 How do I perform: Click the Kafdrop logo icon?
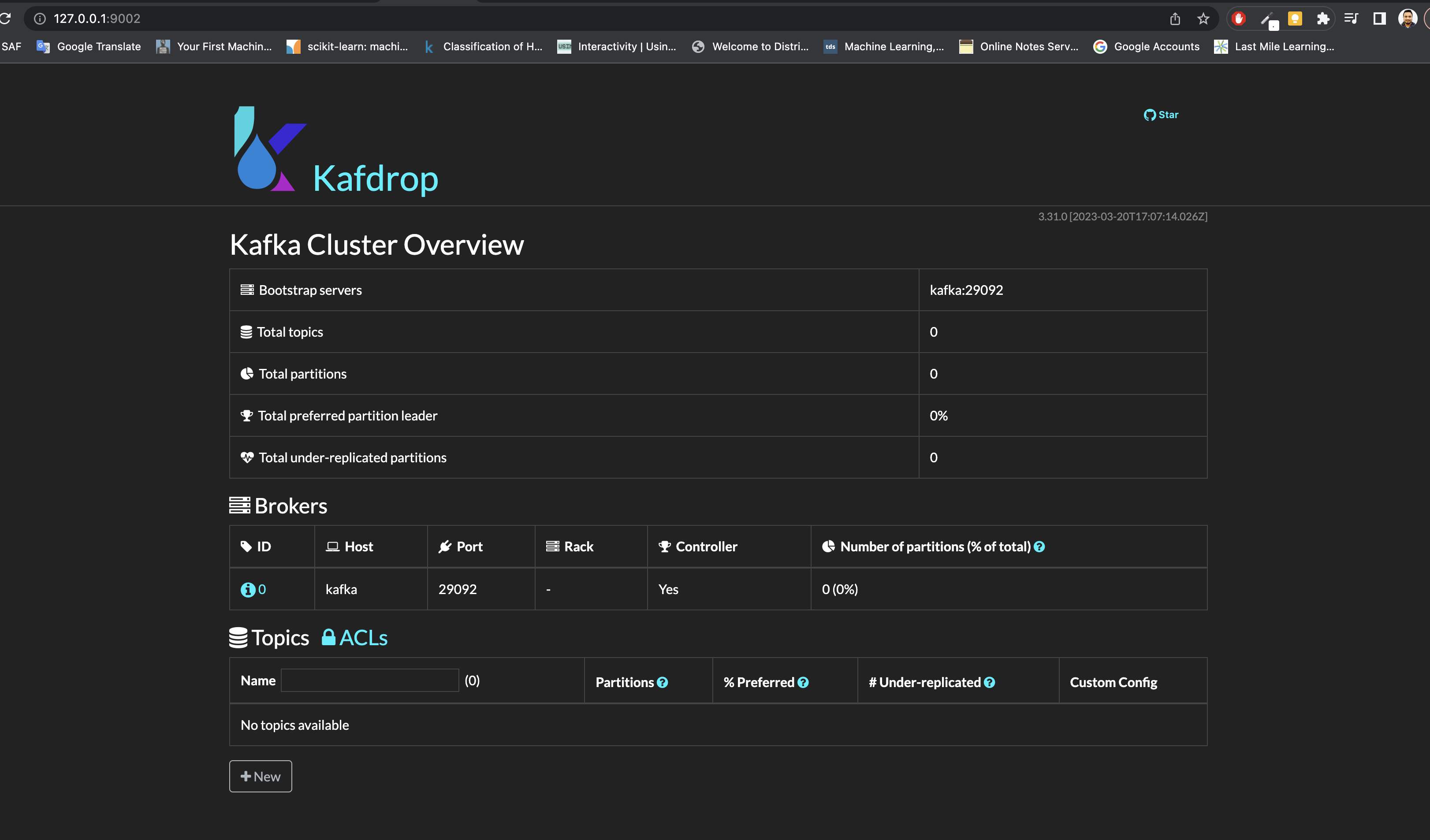pyautogui.click(x=267, y=149)
